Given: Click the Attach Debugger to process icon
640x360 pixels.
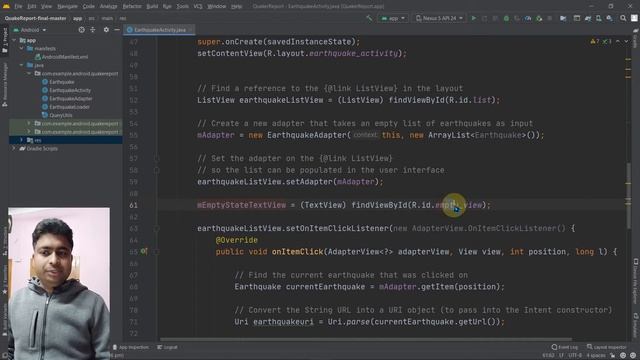Looking at the screenshot, I should [539, 18].
